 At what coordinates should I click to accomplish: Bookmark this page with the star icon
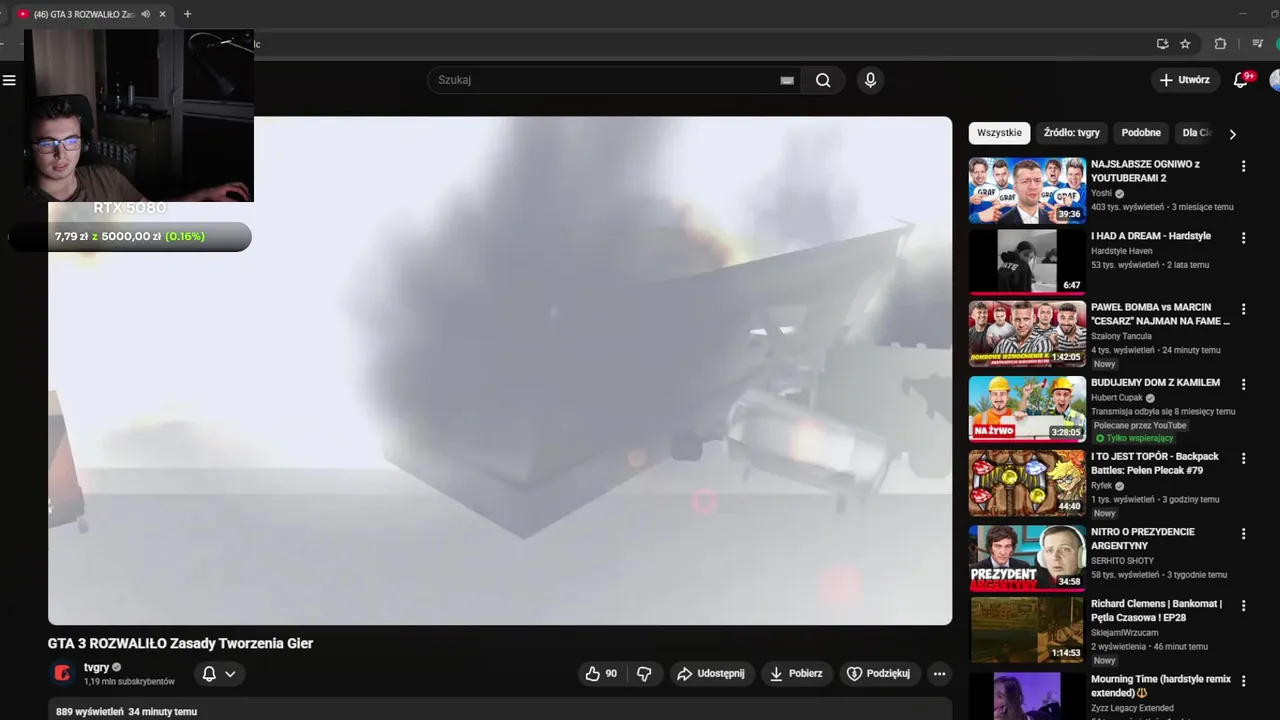click(1185, 44)
